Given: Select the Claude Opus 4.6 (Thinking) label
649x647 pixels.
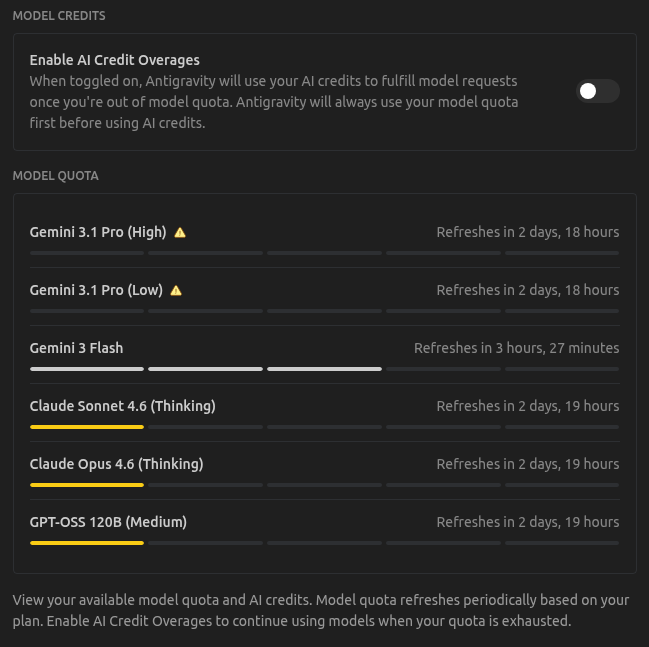Looking at the screenshot, I should (x=117, y=464).
